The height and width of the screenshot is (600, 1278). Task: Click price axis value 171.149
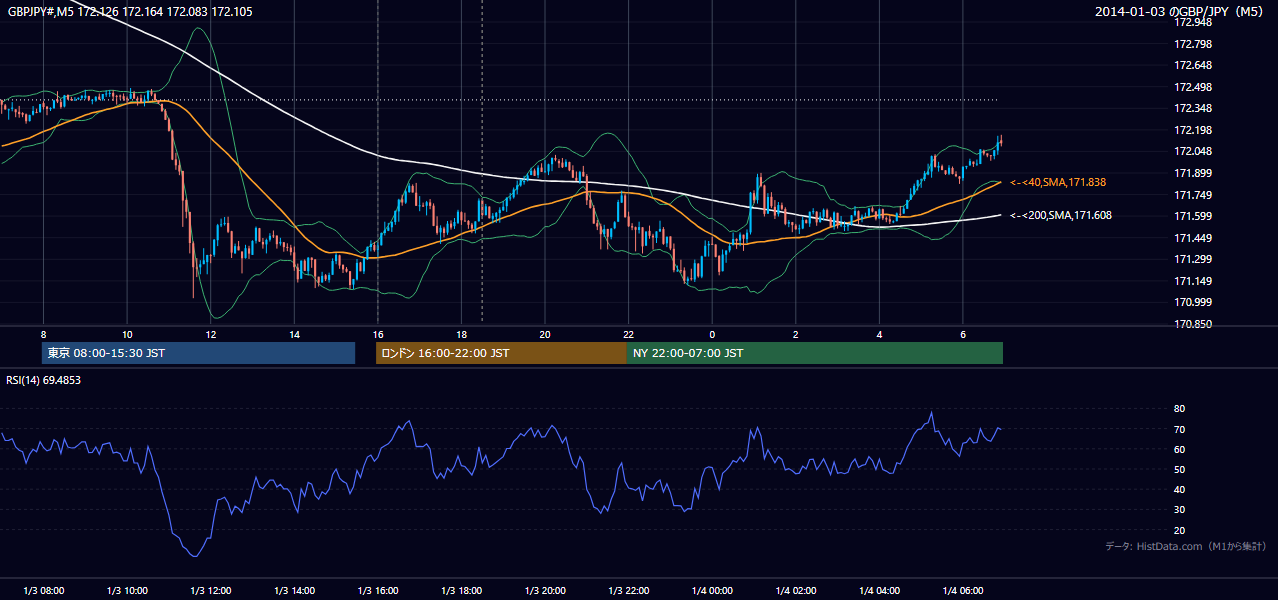[x=1194, y=281]
